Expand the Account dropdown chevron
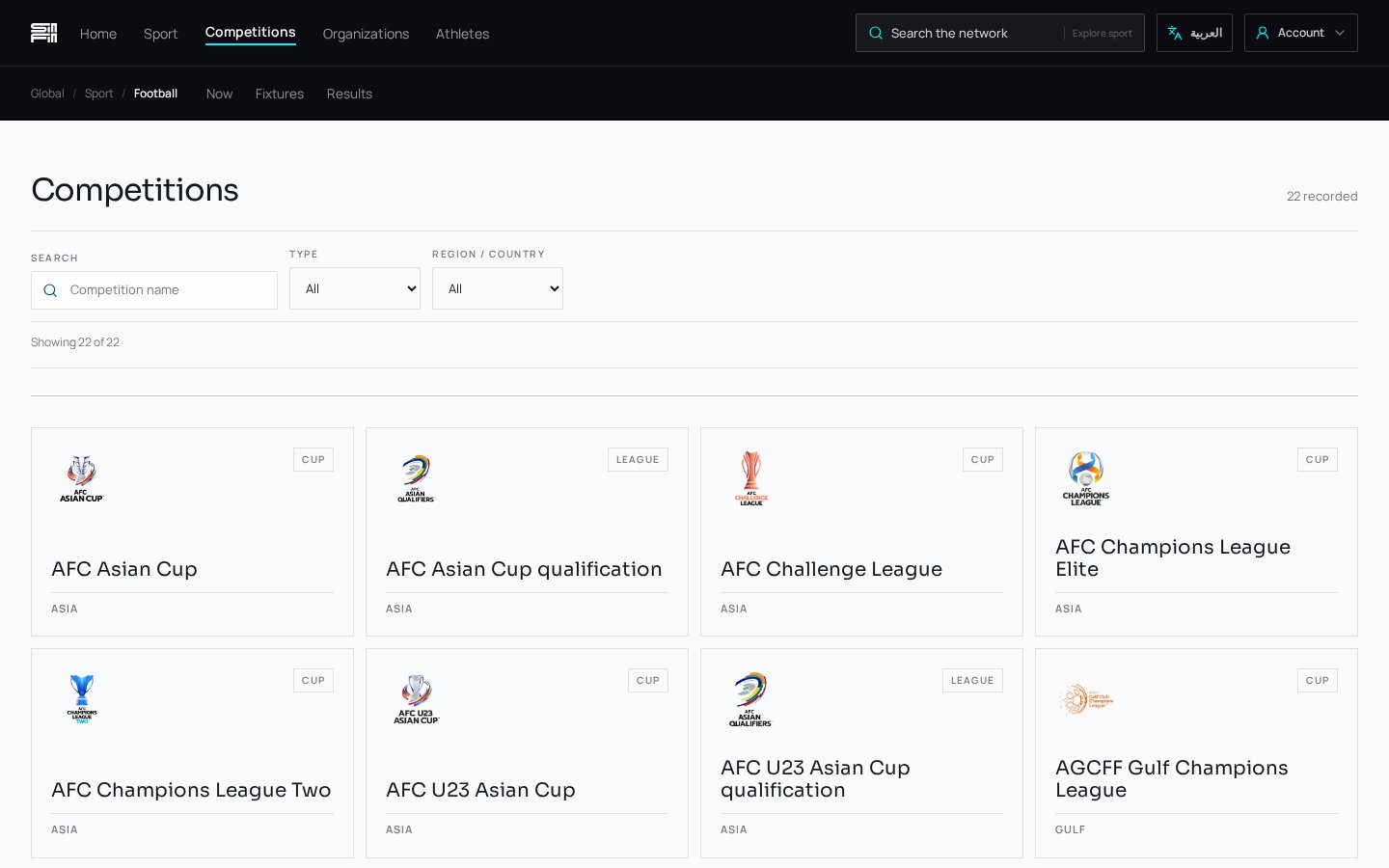 1340,33
